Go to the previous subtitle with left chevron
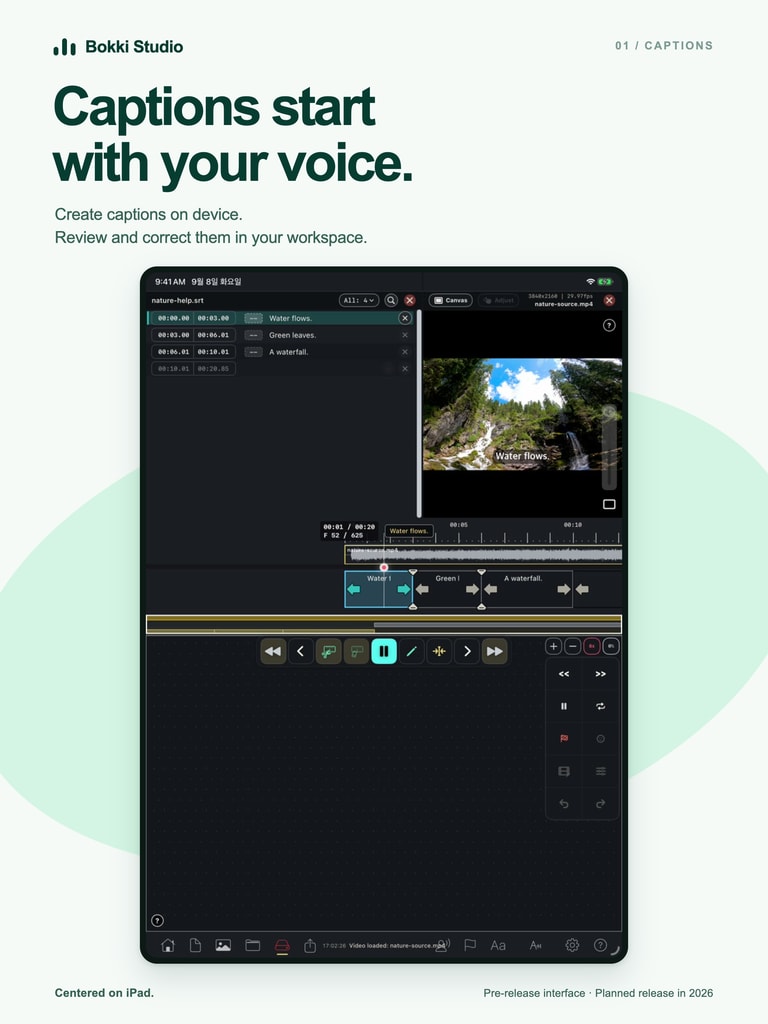This screenshot has height=1024, width=768. (300, 651)
